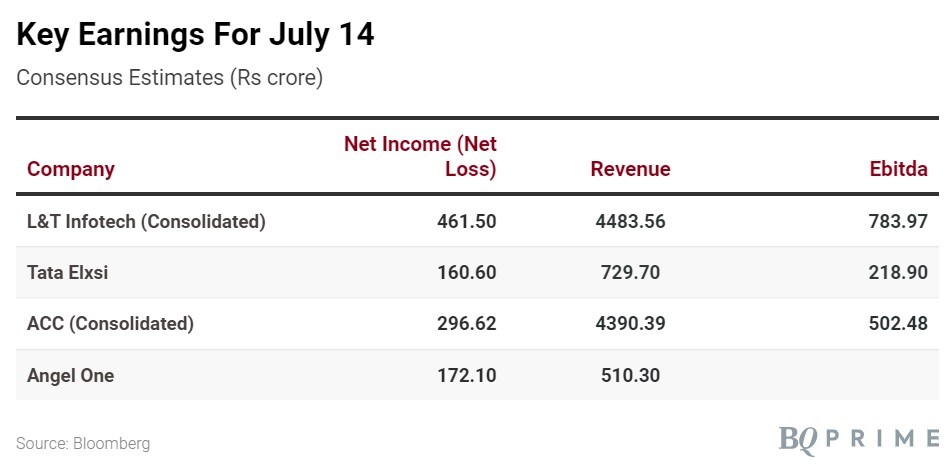Click the Angel One company name

tap(71, 376)
